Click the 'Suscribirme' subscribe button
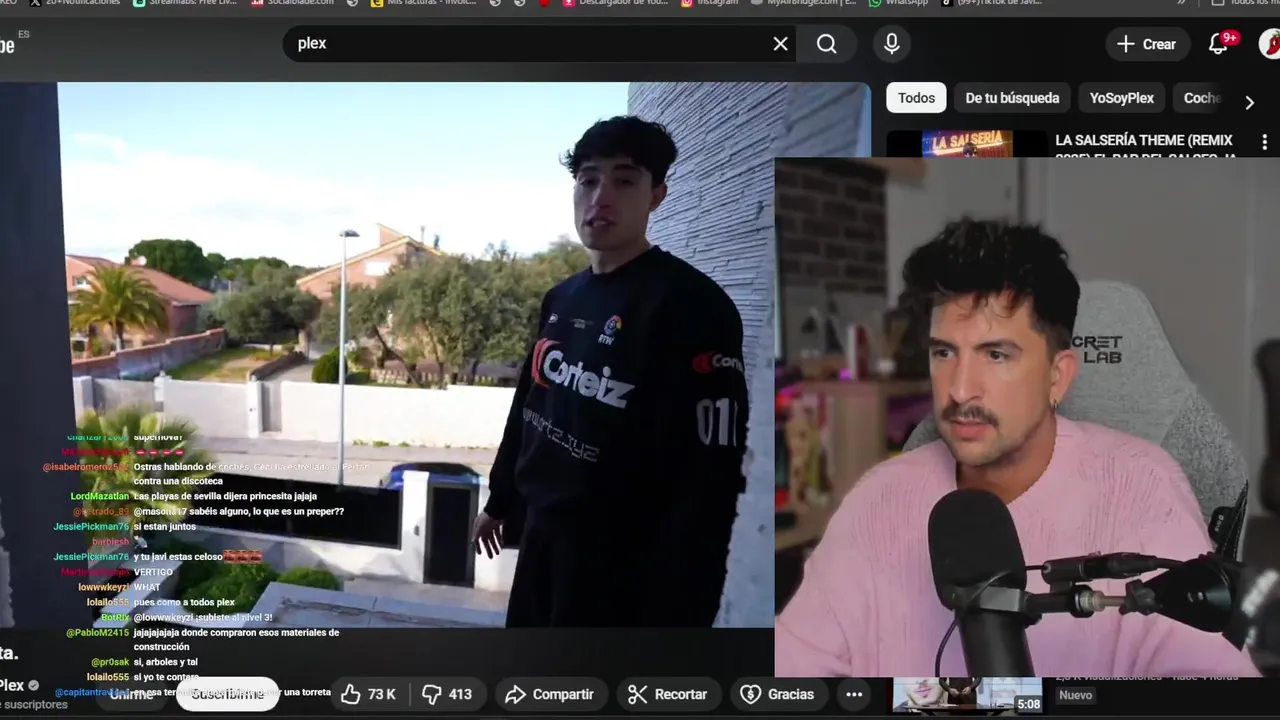Image resolution: width=1280 pixels, height=720 pixels. (x=228, y=694)
